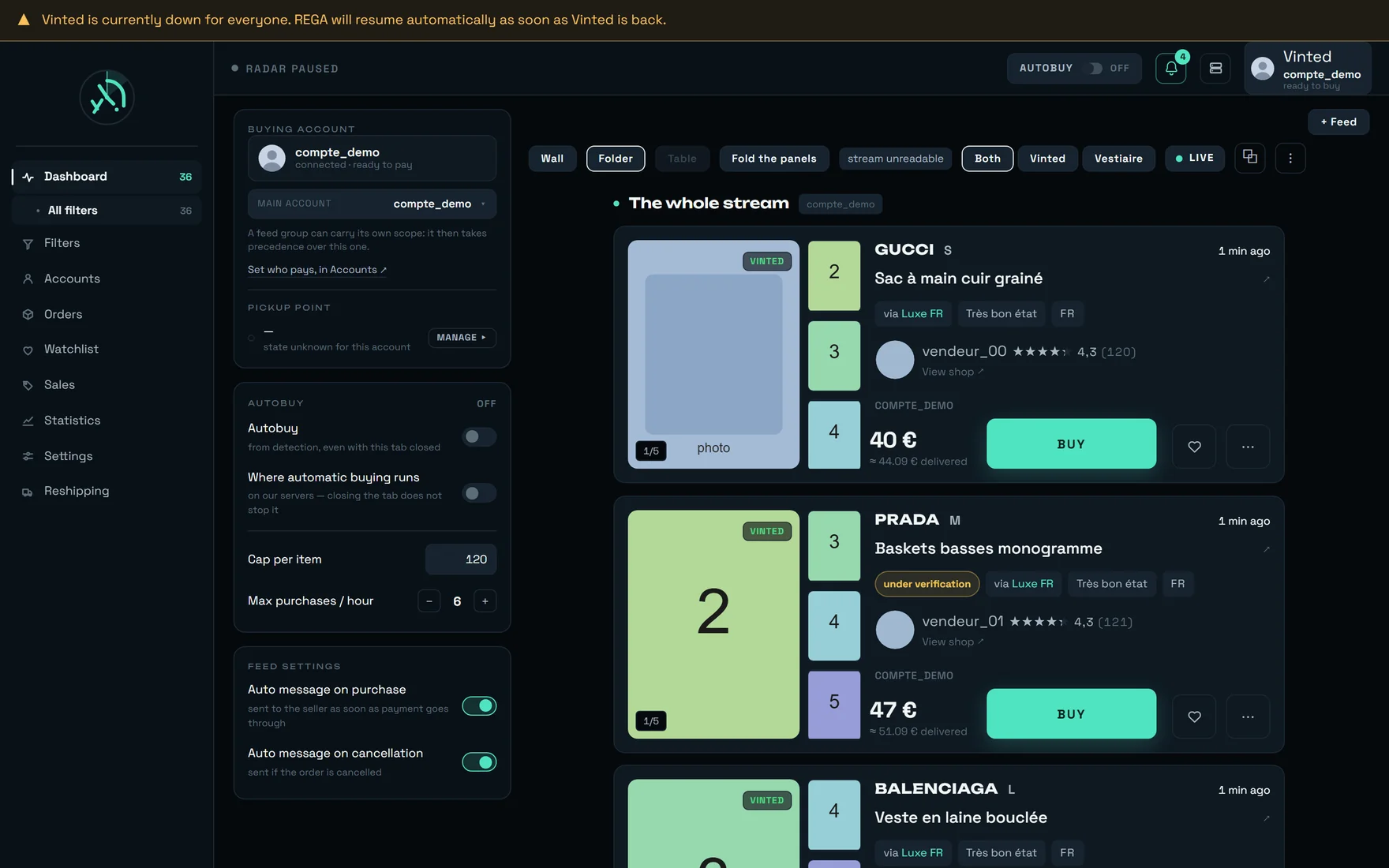Open the Prada listing via its external arrow

pyautogui.click(x=1267, y=548)
